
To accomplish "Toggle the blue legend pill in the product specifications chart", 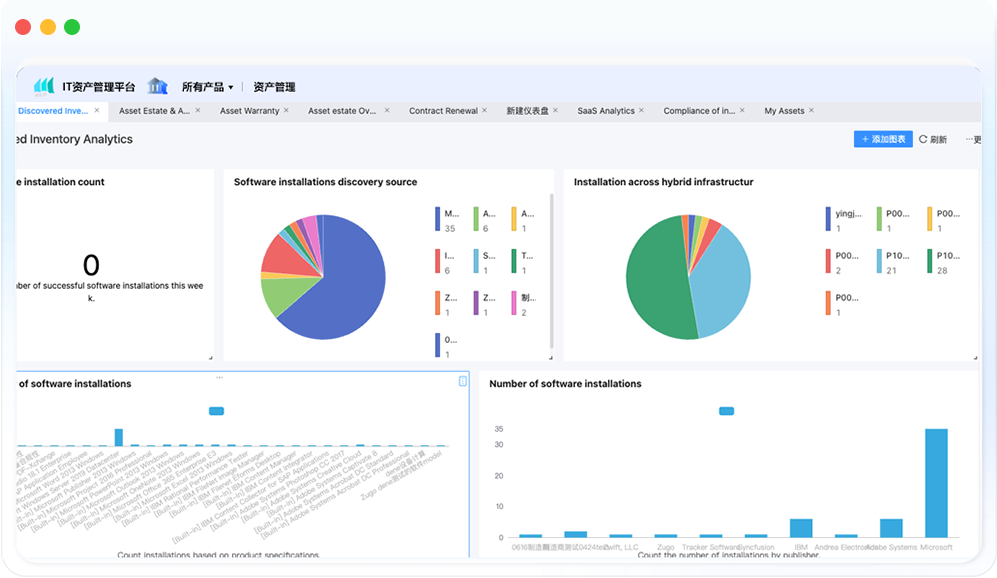I will pos(216,411).
